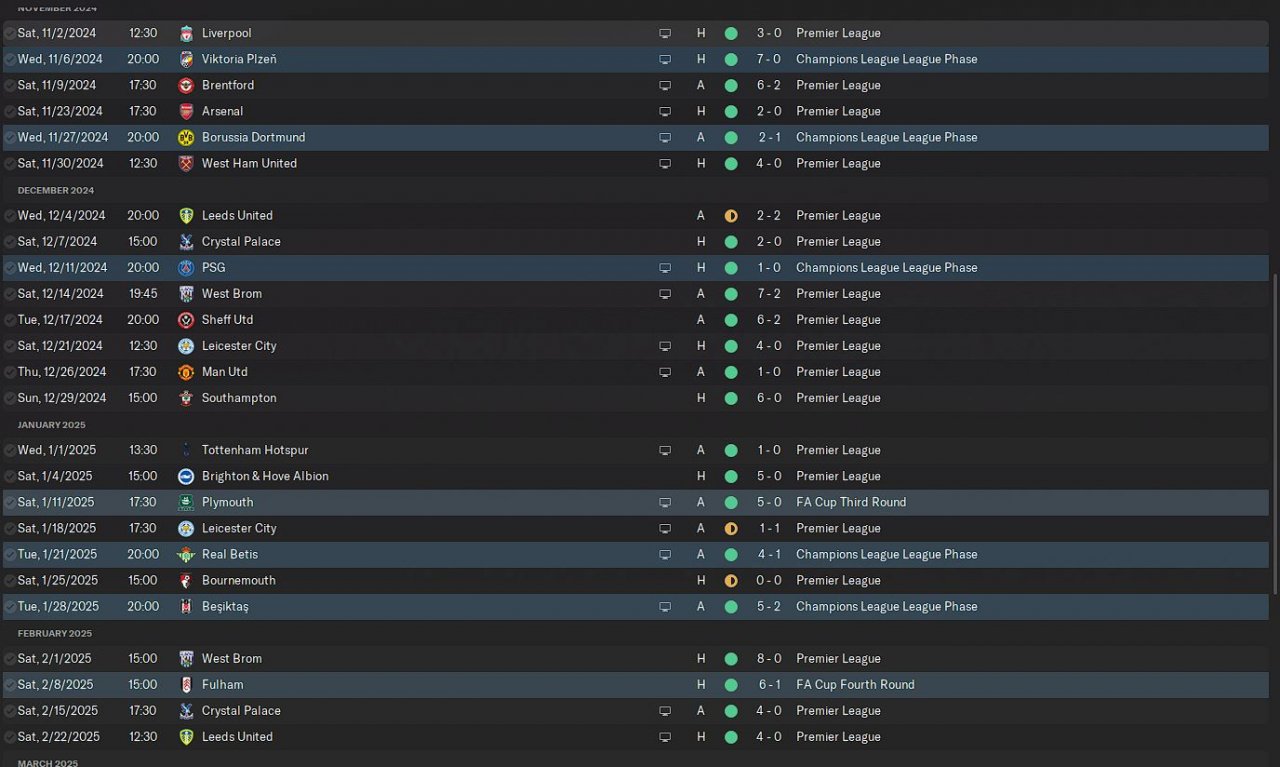Toggle the checkmark beside Wed, 12/11/2024 fixture
Screen dimensions: 1280x767
pos(9,267)
